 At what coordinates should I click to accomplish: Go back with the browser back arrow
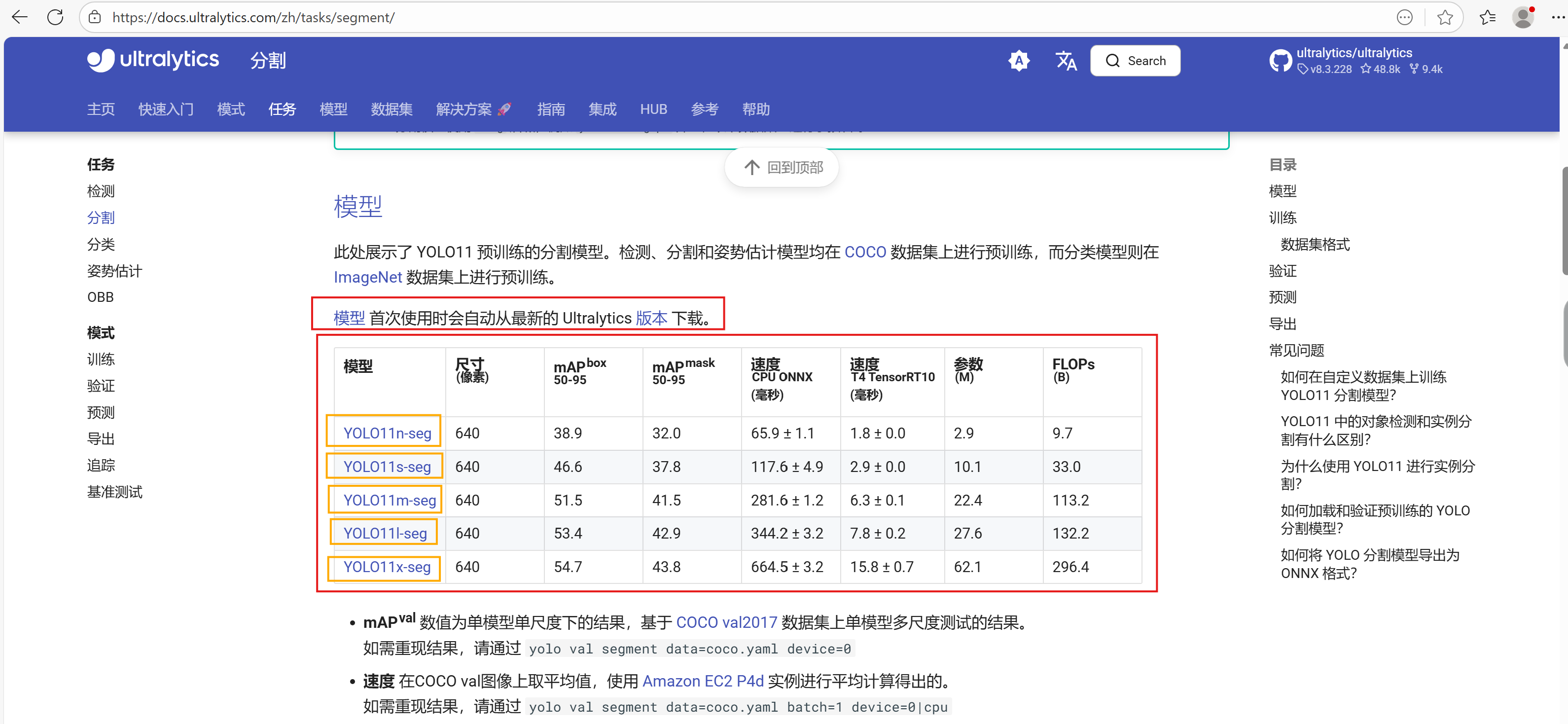coord(20,17)
